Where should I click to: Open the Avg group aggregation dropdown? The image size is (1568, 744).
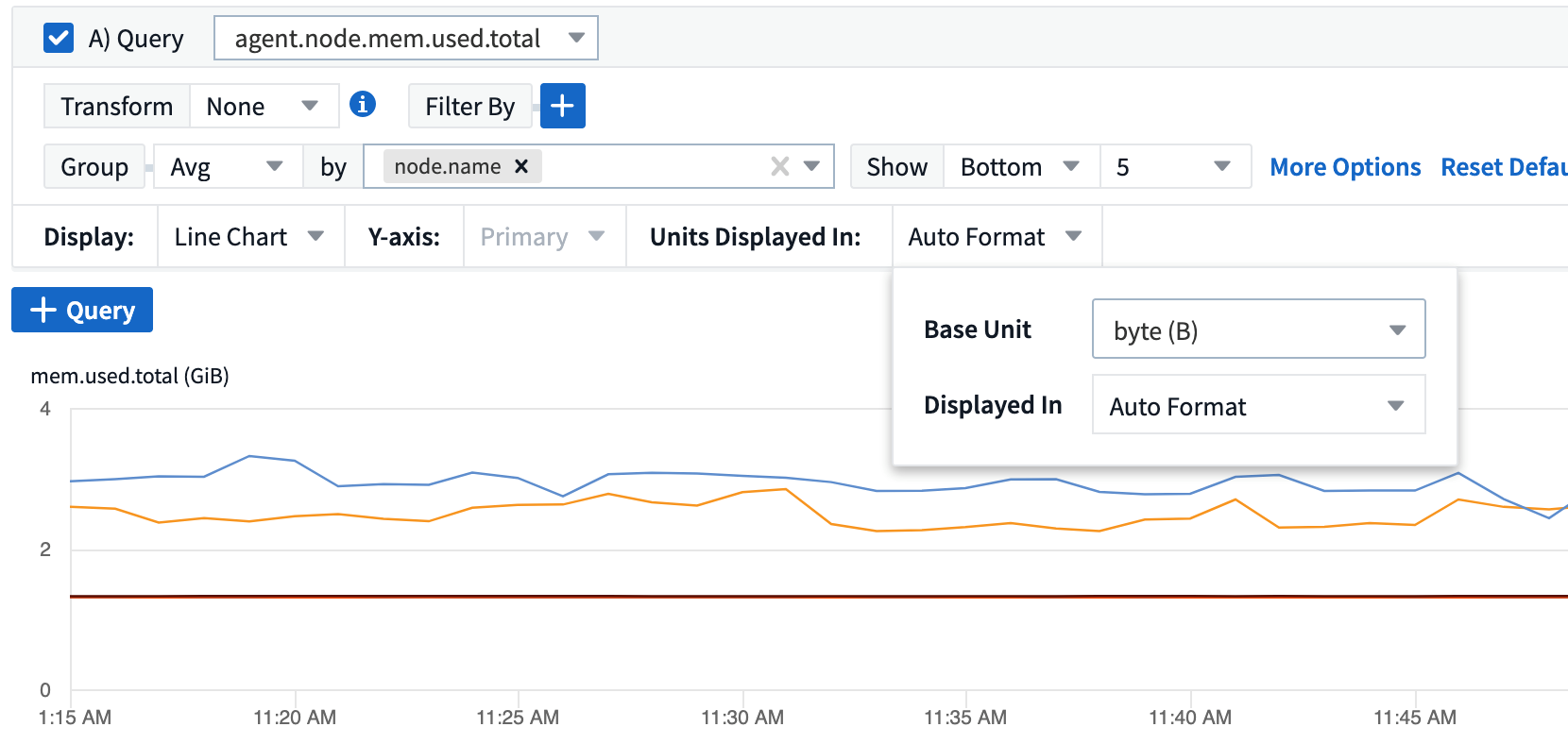(227, 167)
